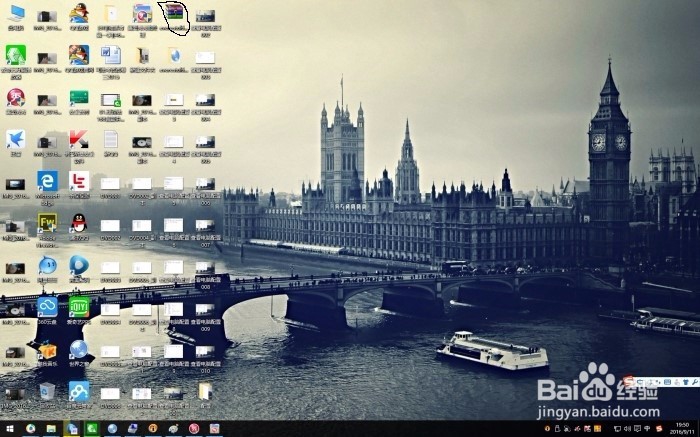
Task: Open the plain text document icon
Action: point(111,139)
